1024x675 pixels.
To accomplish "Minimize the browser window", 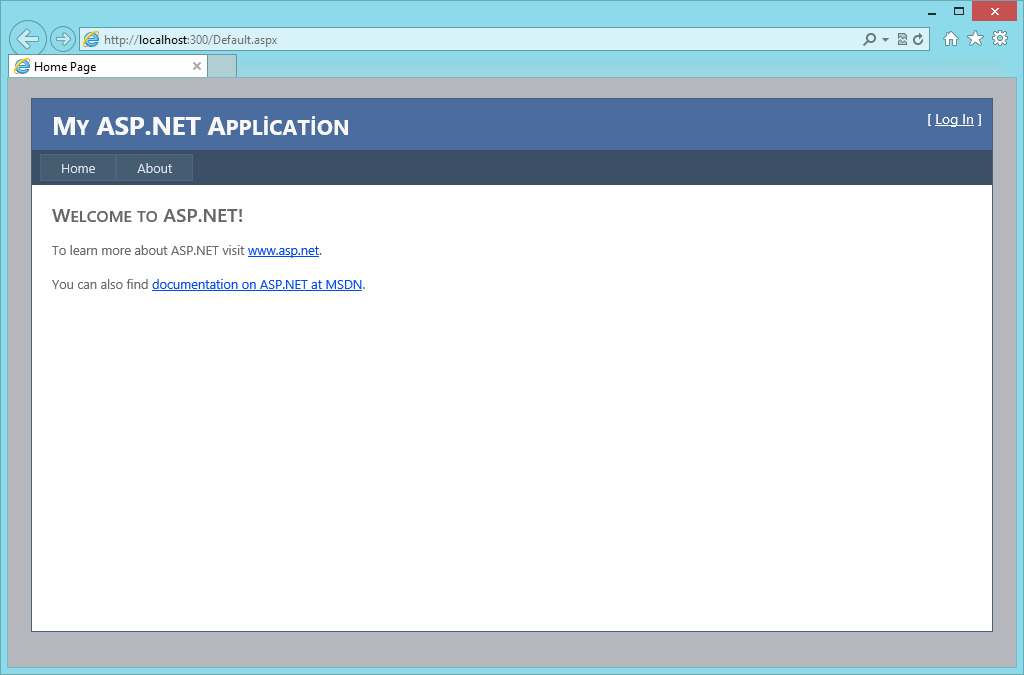I will click(932, 12).
